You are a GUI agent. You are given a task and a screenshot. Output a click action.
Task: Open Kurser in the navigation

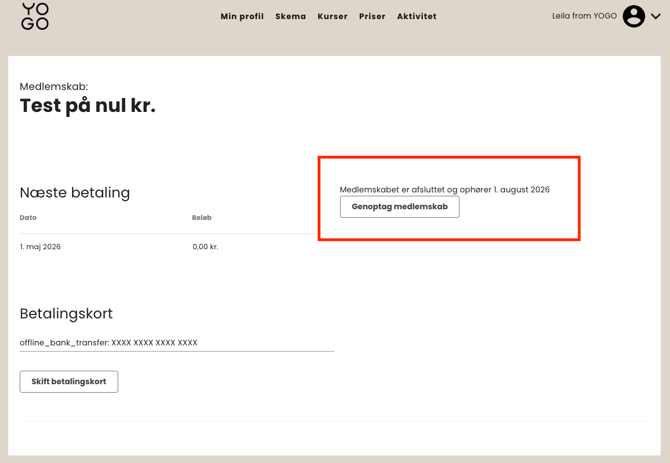332,17
